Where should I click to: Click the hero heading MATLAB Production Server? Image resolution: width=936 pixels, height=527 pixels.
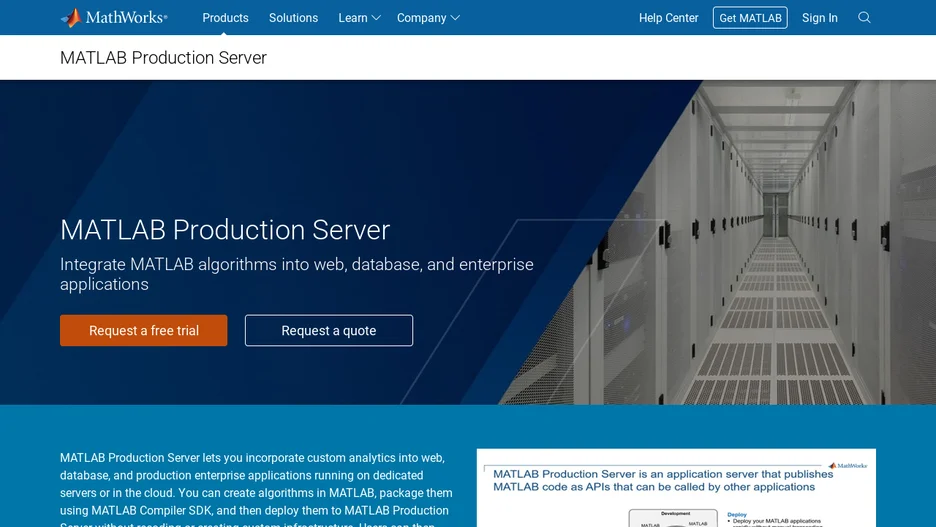pos(225,230)
